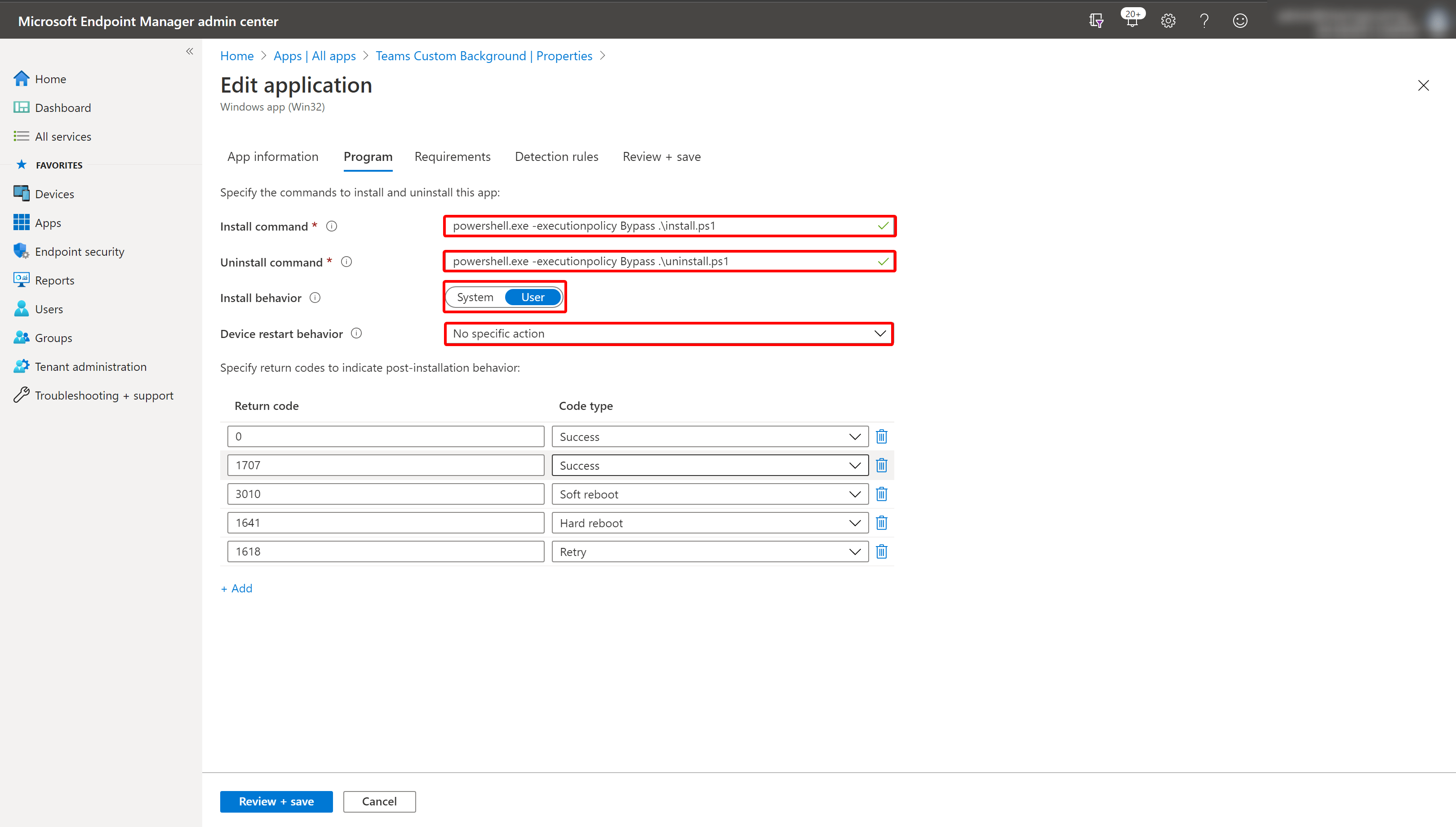This screenshot has width=1456, height=827.
Task: Delete the 1618 return code row
Action: 881,551
